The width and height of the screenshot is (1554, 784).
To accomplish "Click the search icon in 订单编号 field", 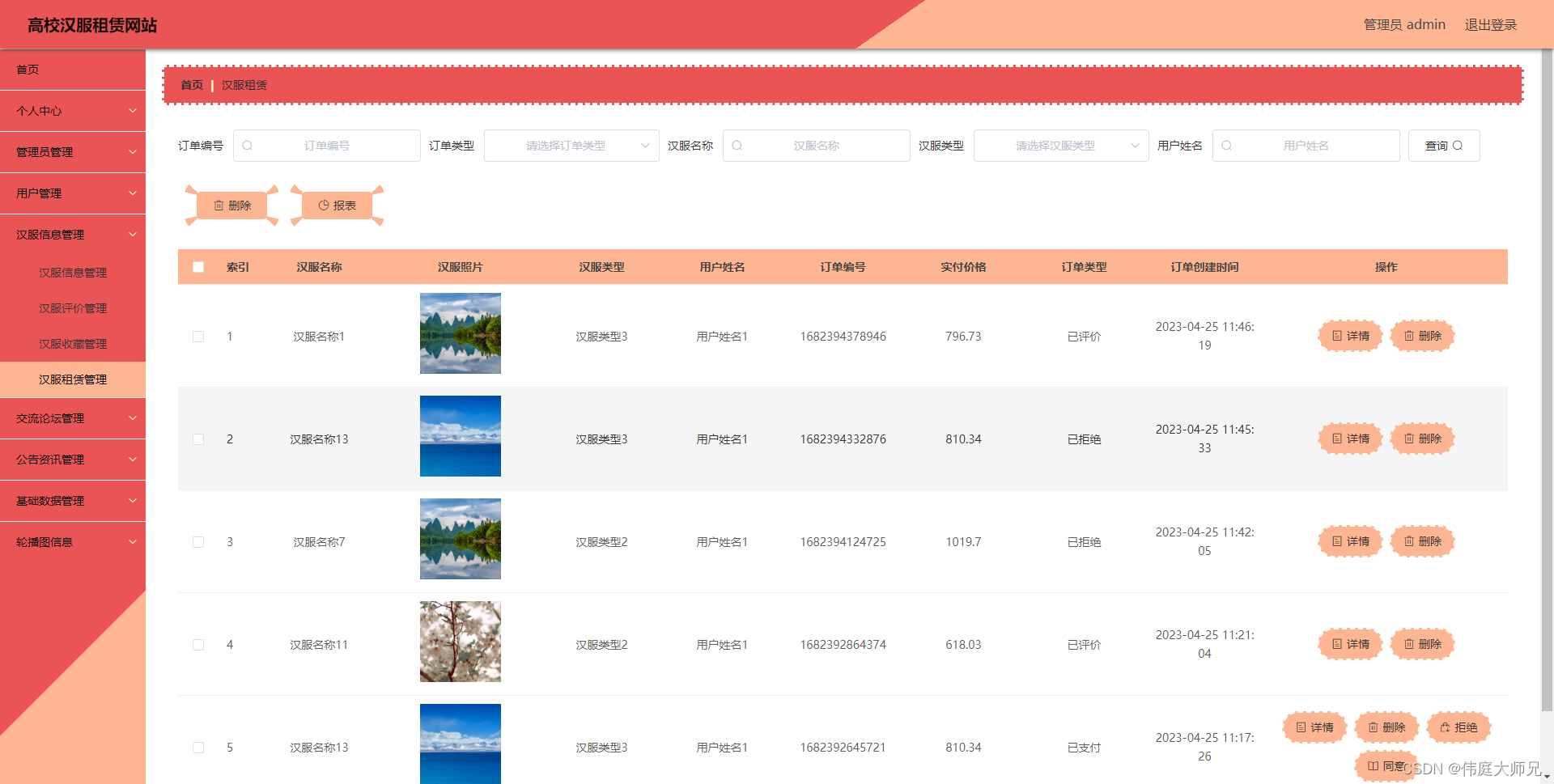I will [247, 146].
